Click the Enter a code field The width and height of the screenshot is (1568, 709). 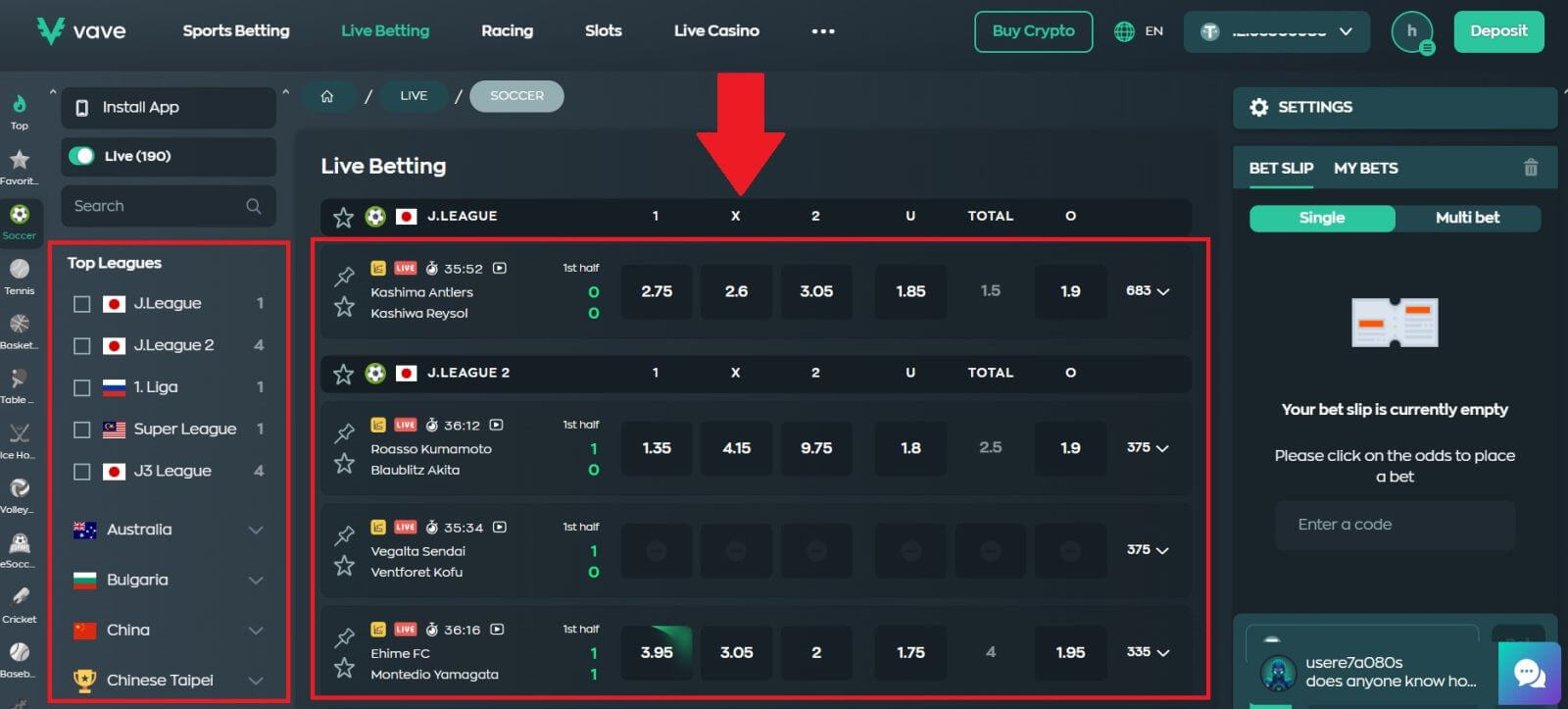tap(1395, 525)
